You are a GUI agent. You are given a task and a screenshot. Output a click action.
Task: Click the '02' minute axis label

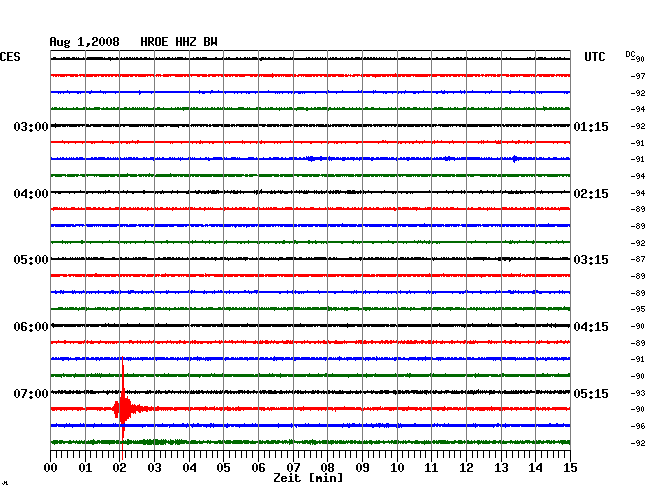click(119, 467)
